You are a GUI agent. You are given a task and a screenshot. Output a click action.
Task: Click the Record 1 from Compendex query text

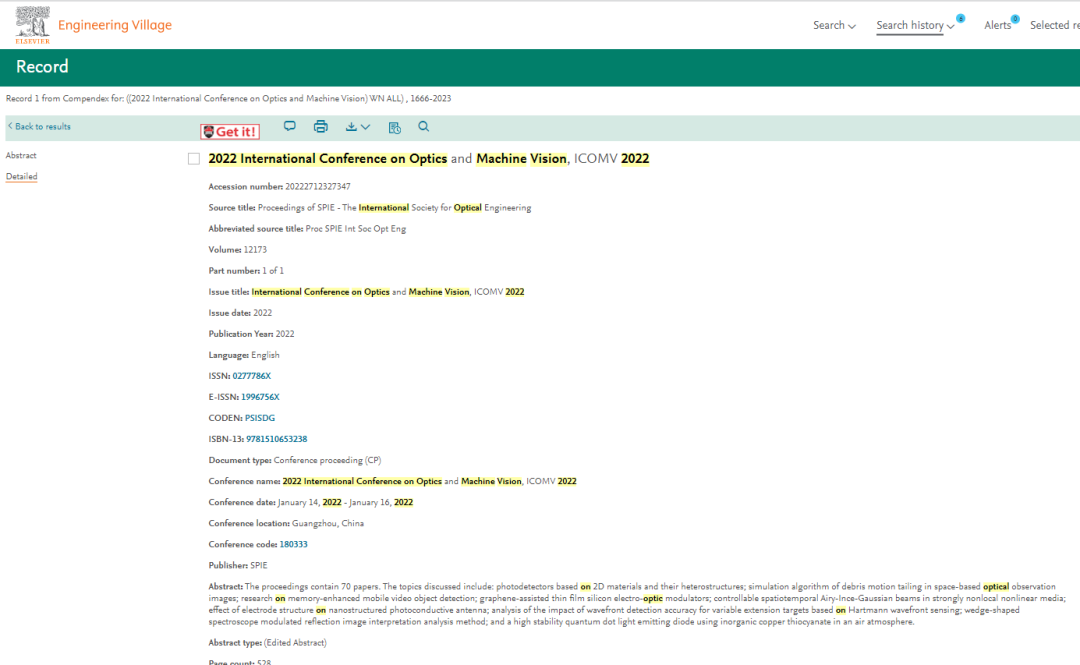229,99
